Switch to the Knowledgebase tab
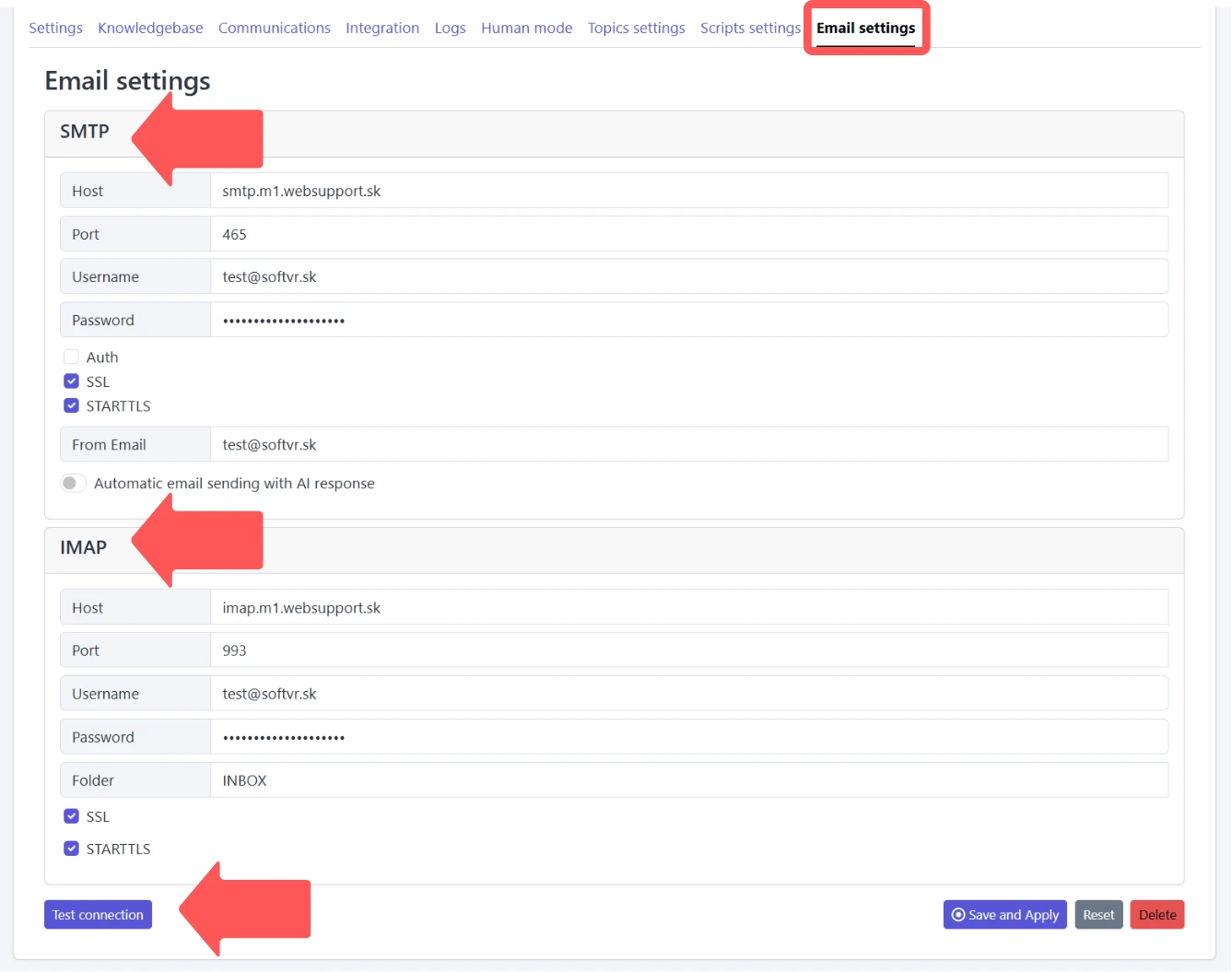Viewport: 1232px width, 972px height. (150, 28)
